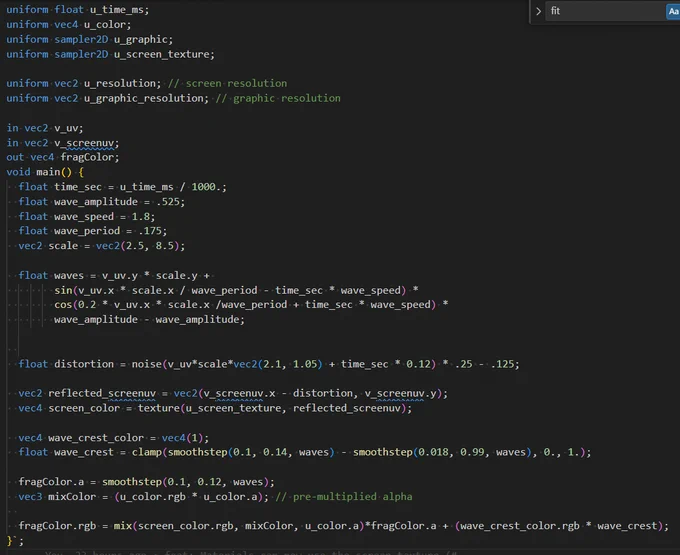The height and width of the screenshot is (555, 680).
Task: Click the texture function call
Action: 159,408
